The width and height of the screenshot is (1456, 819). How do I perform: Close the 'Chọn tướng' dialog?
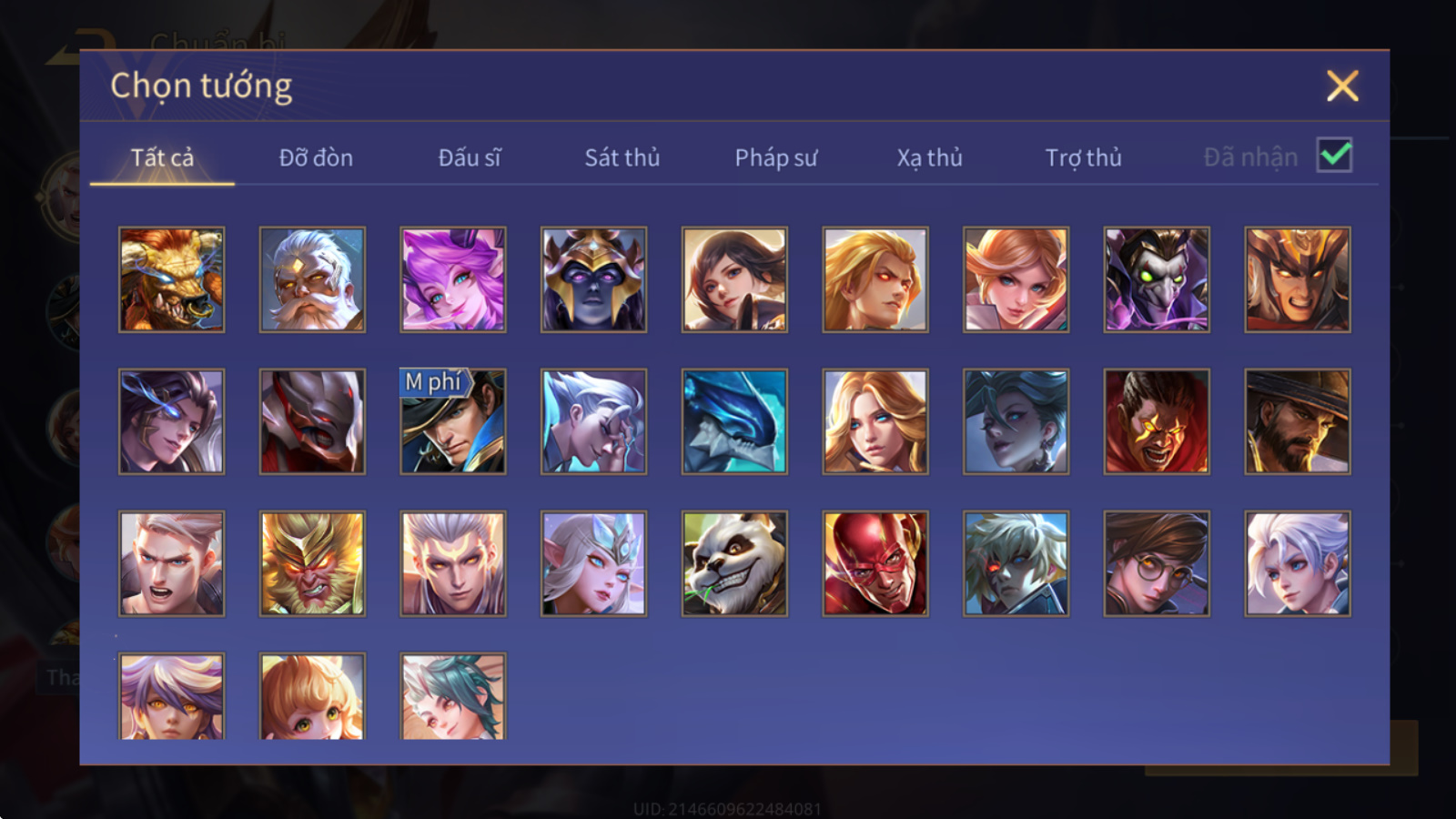pos(1342,86)
